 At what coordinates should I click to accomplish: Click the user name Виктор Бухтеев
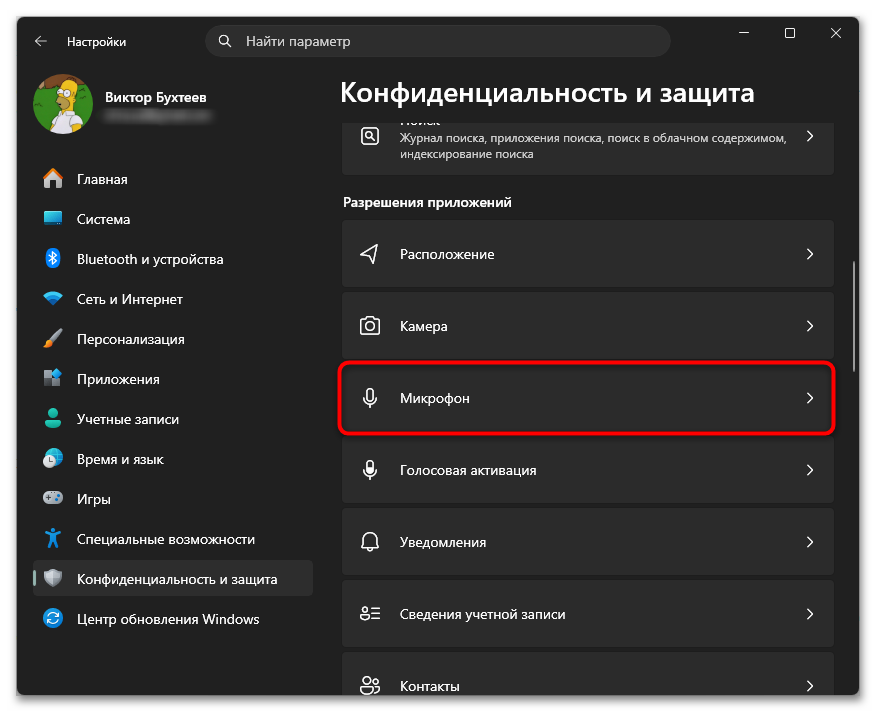tap(156, 97)
